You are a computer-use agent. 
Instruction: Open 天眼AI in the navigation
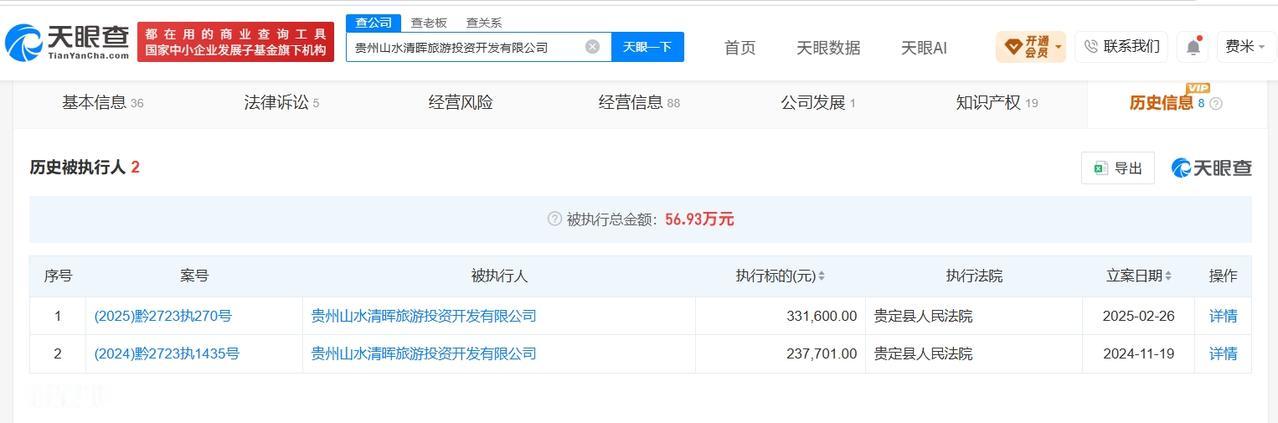coord(924,47)
